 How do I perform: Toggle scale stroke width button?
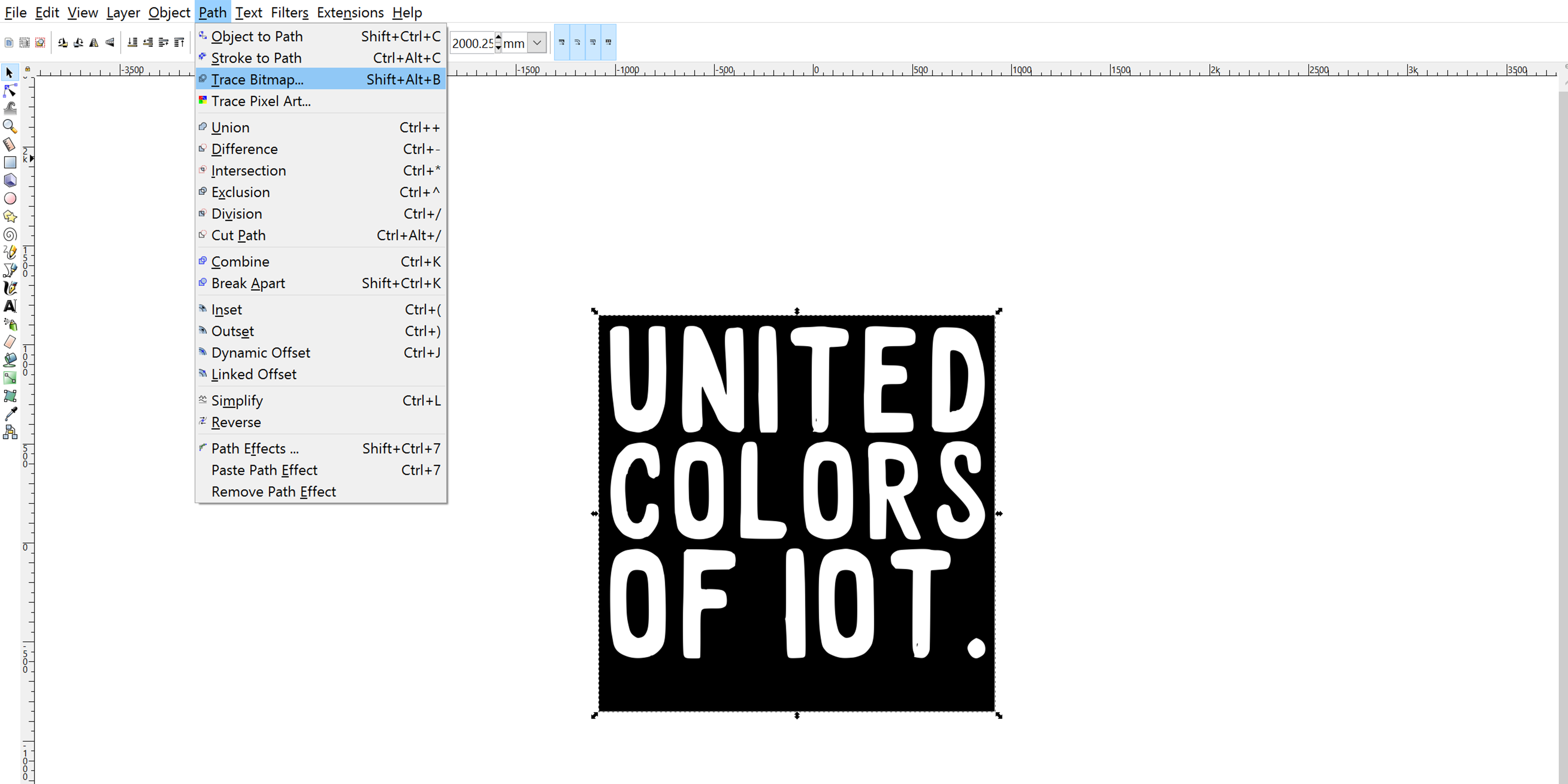tap(562, 42)
